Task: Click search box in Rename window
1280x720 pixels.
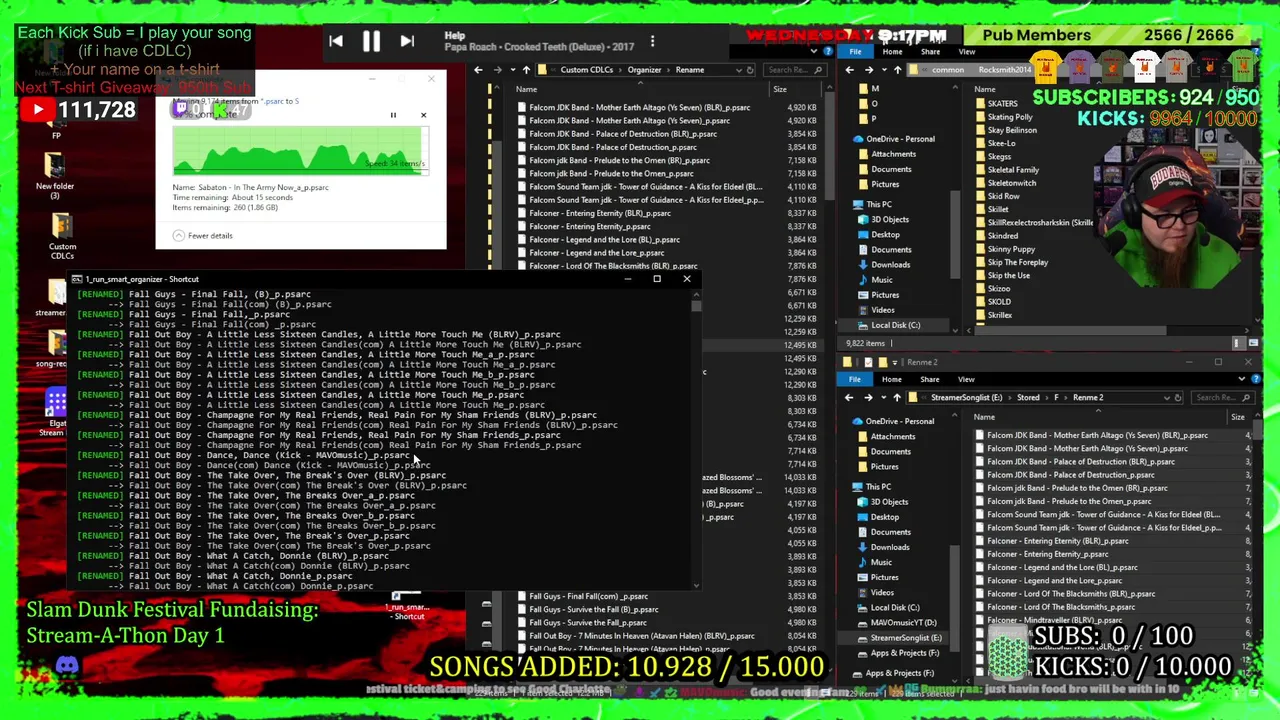Action: (794, 70)
